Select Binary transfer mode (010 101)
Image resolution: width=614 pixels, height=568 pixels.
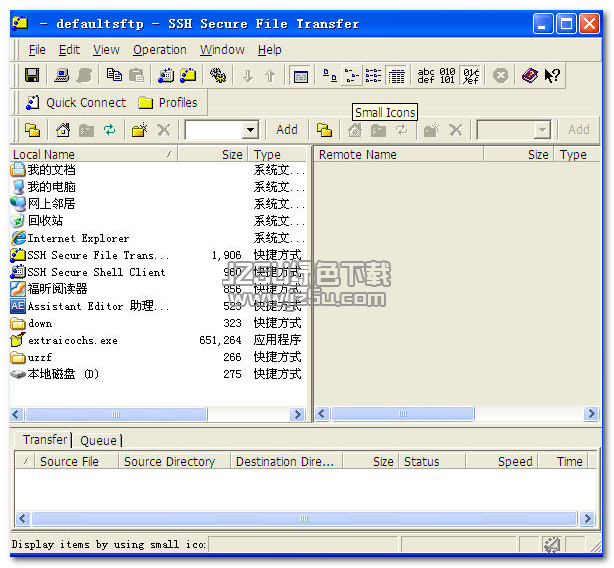[447, 76]
